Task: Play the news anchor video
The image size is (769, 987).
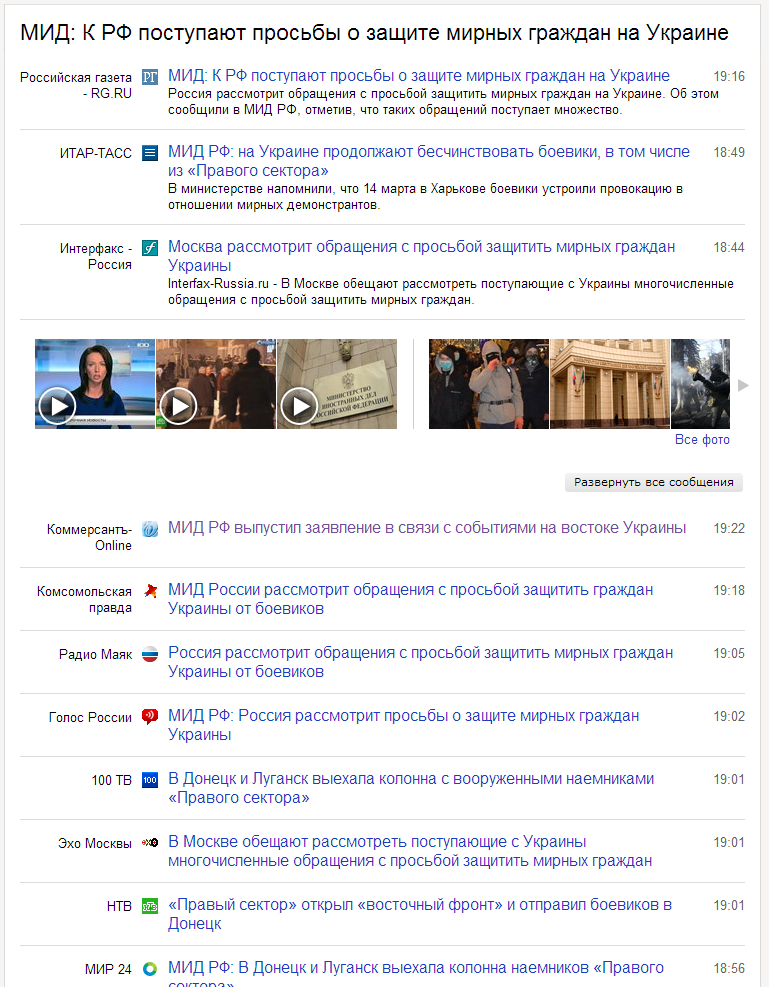Action: click(95, 384)
